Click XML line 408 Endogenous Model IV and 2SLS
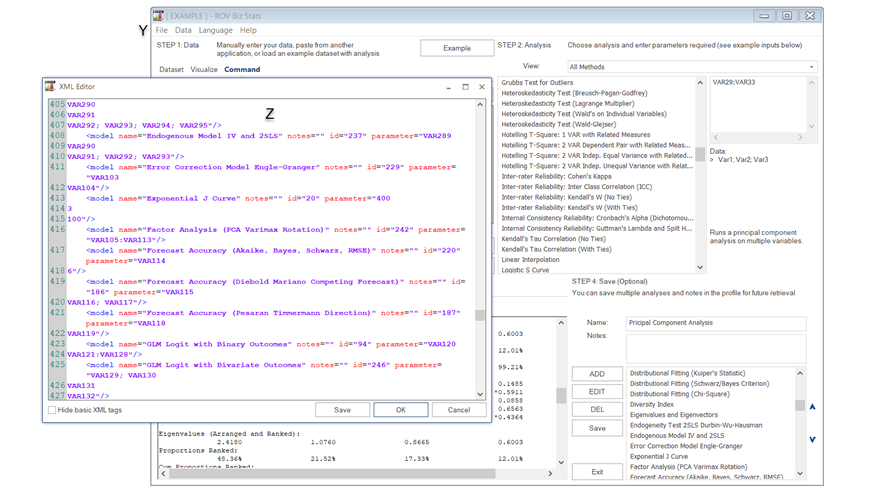 (x=268, y=136)
